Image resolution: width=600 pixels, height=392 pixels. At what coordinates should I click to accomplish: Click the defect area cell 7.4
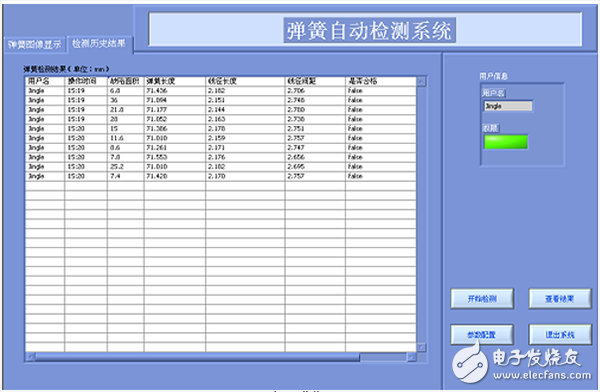click(x=126, y=176)
